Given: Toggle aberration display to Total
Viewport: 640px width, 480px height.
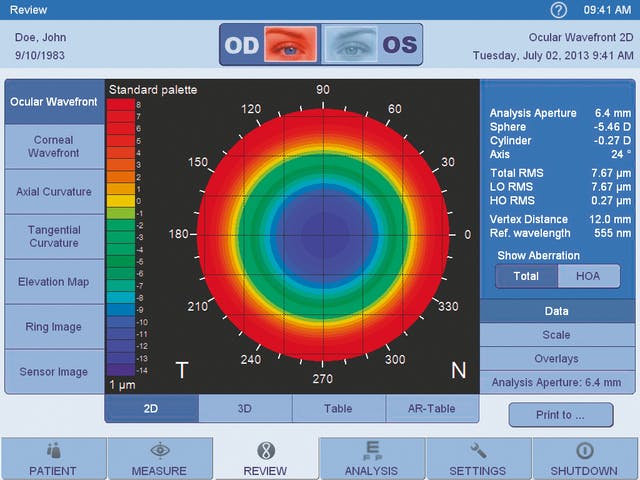Looking at the screenshot, I should 526,276.
